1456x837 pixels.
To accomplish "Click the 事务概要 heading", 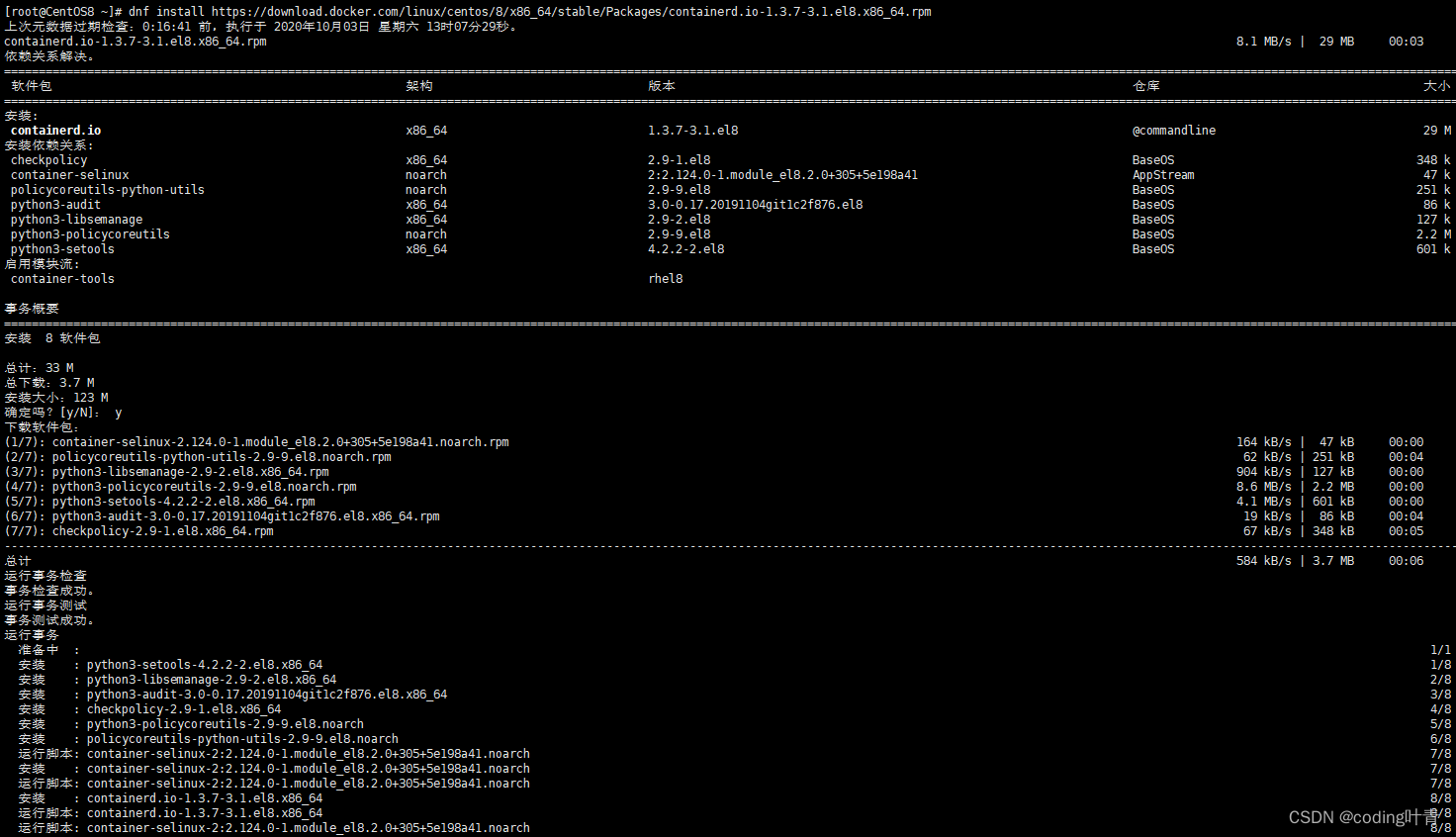I will (x=32, y=309).
